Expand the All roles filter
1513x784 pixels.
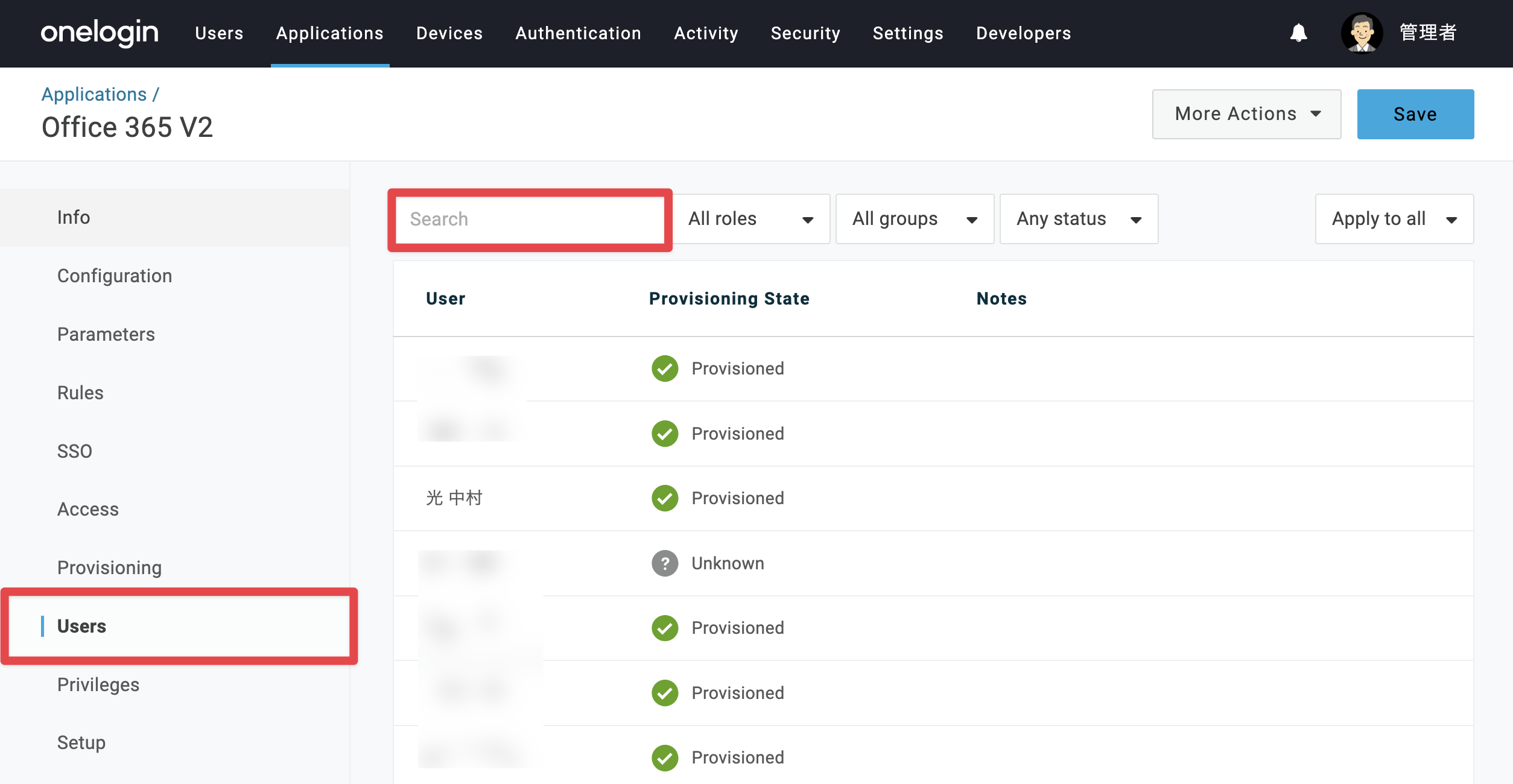(751, 219)
